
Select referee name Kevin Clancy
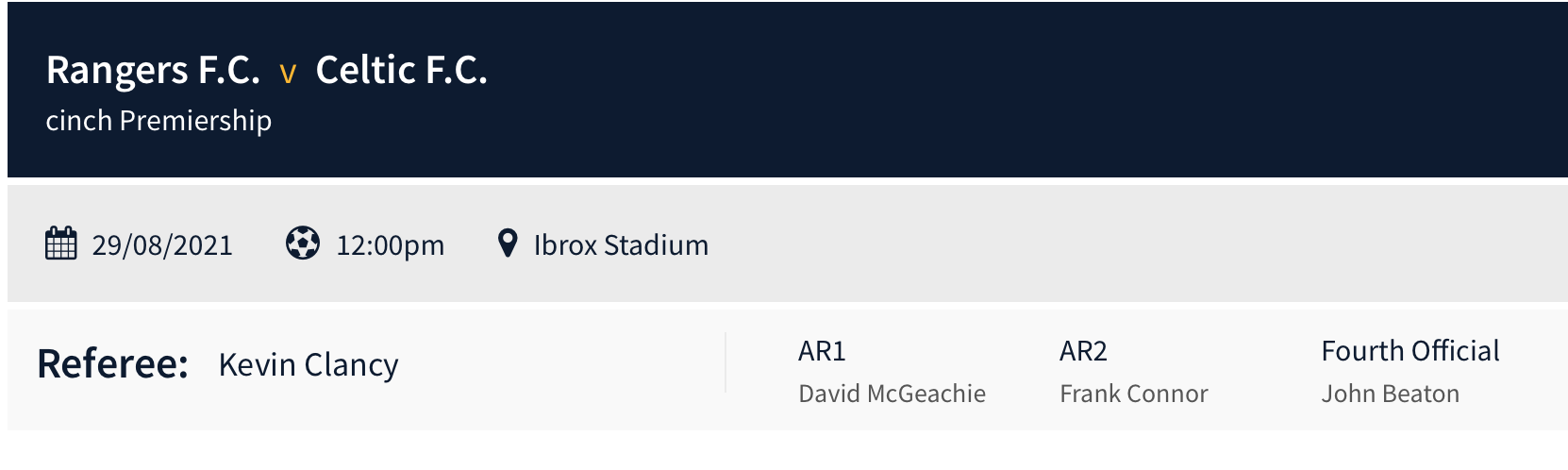tap(309, 365)
